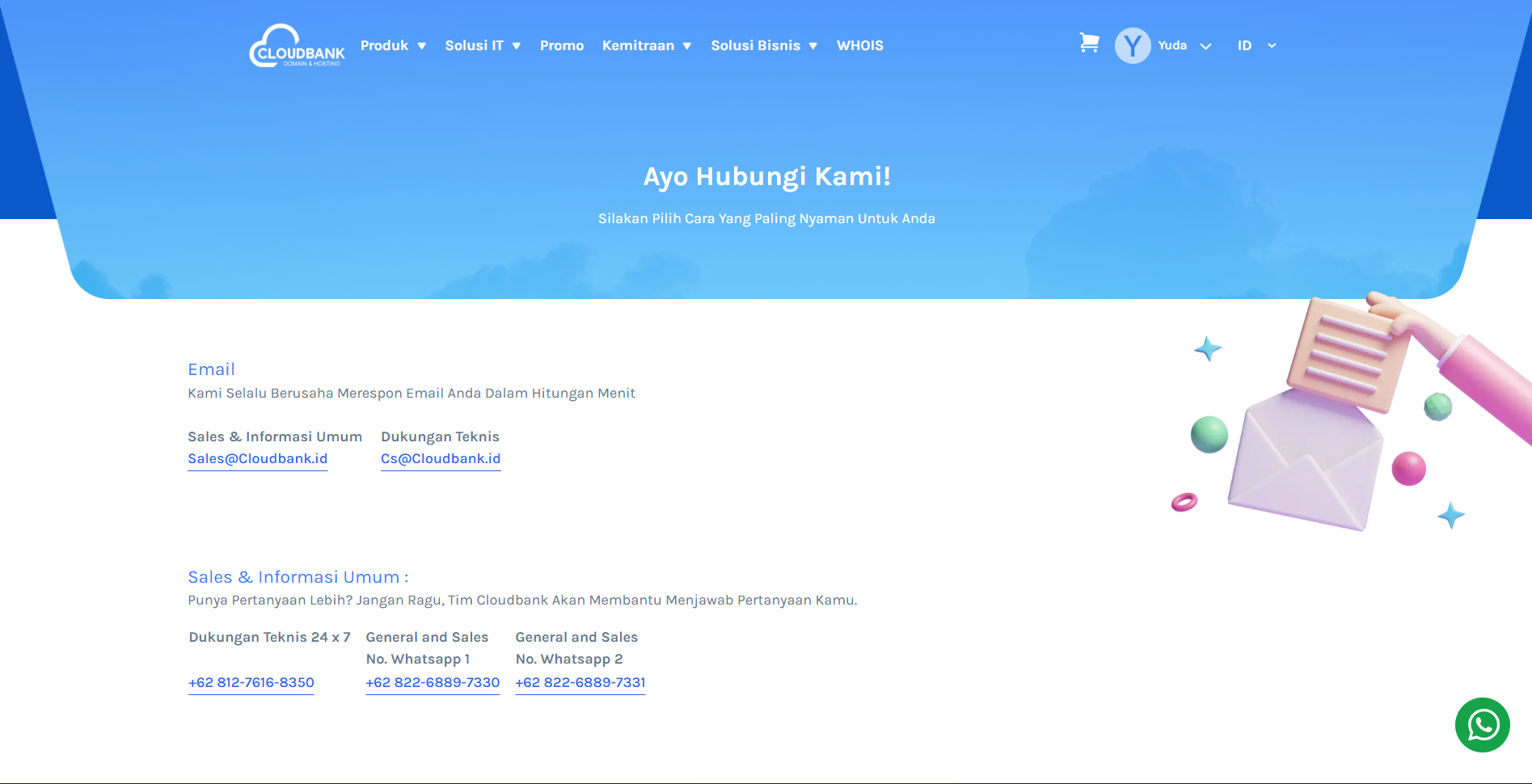Open Whatsapp 2 number +62 822-6889-7331
Screen dimensions: 1532x784
[580, 683]
